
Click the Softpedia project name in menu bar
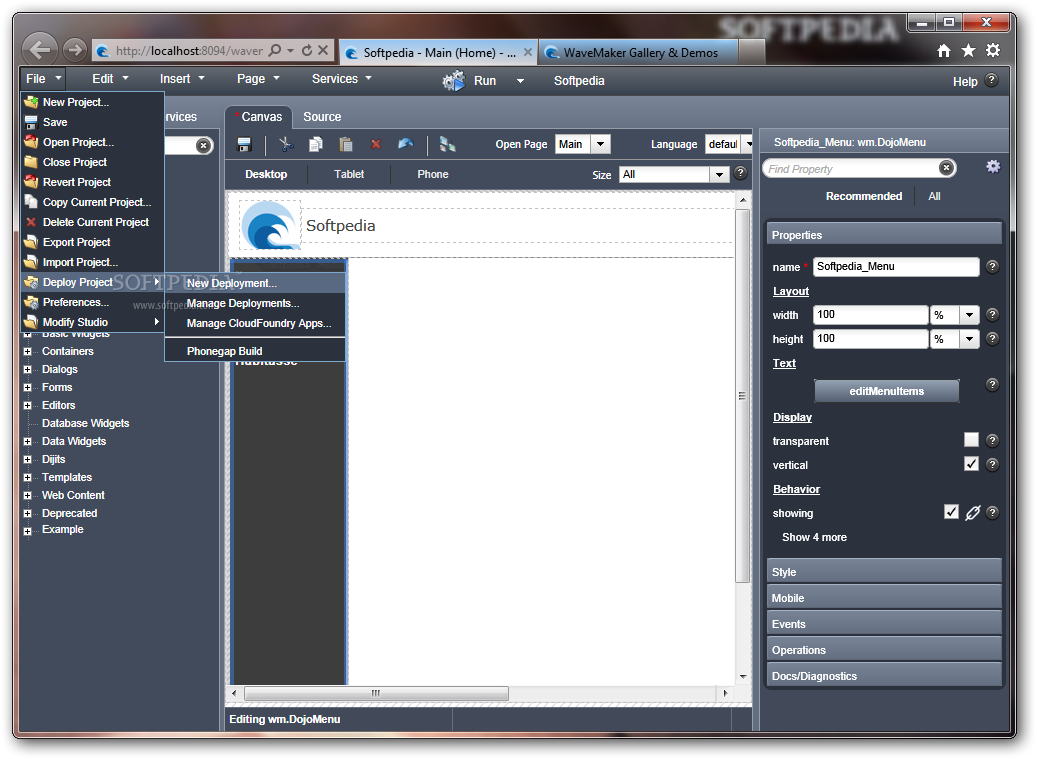(x=579, y=81)
